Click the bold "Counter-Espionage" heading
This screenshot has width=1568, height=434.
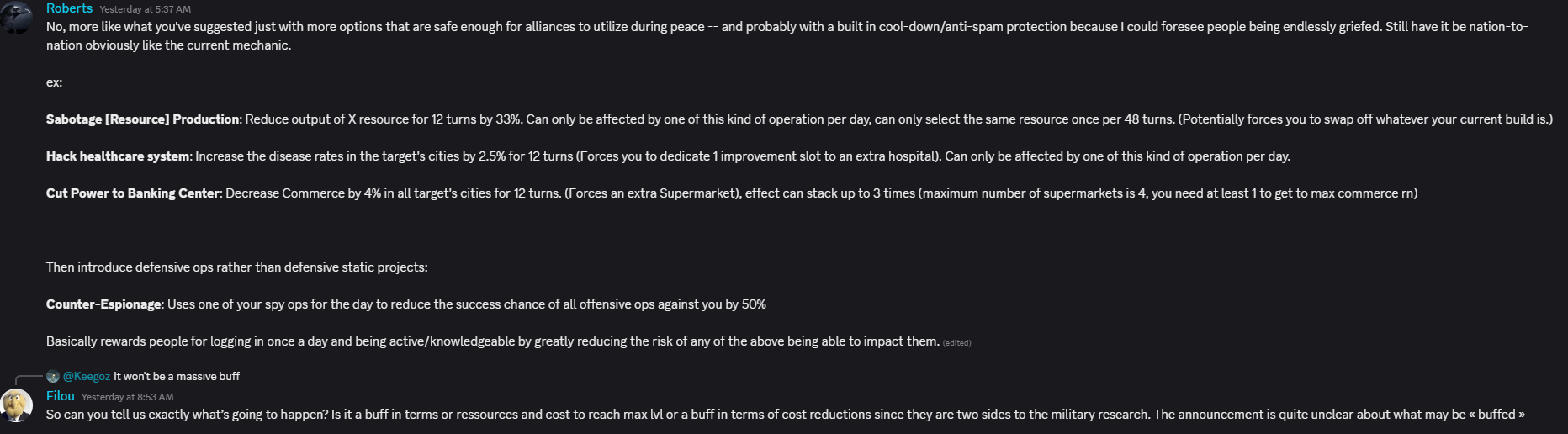pyautogui.click(x=103, y=304)
